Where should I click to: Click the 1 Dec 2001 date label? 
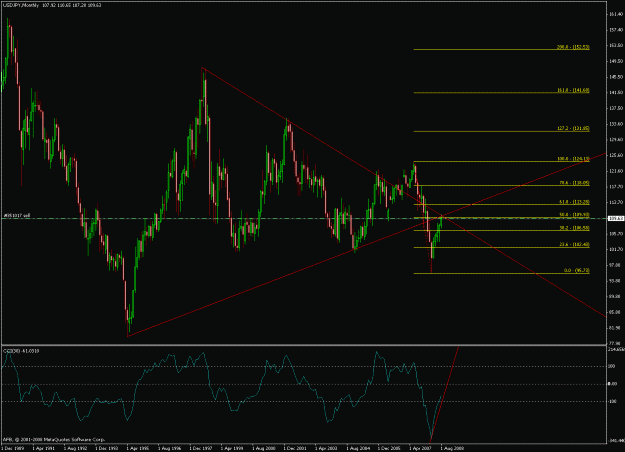295,448
